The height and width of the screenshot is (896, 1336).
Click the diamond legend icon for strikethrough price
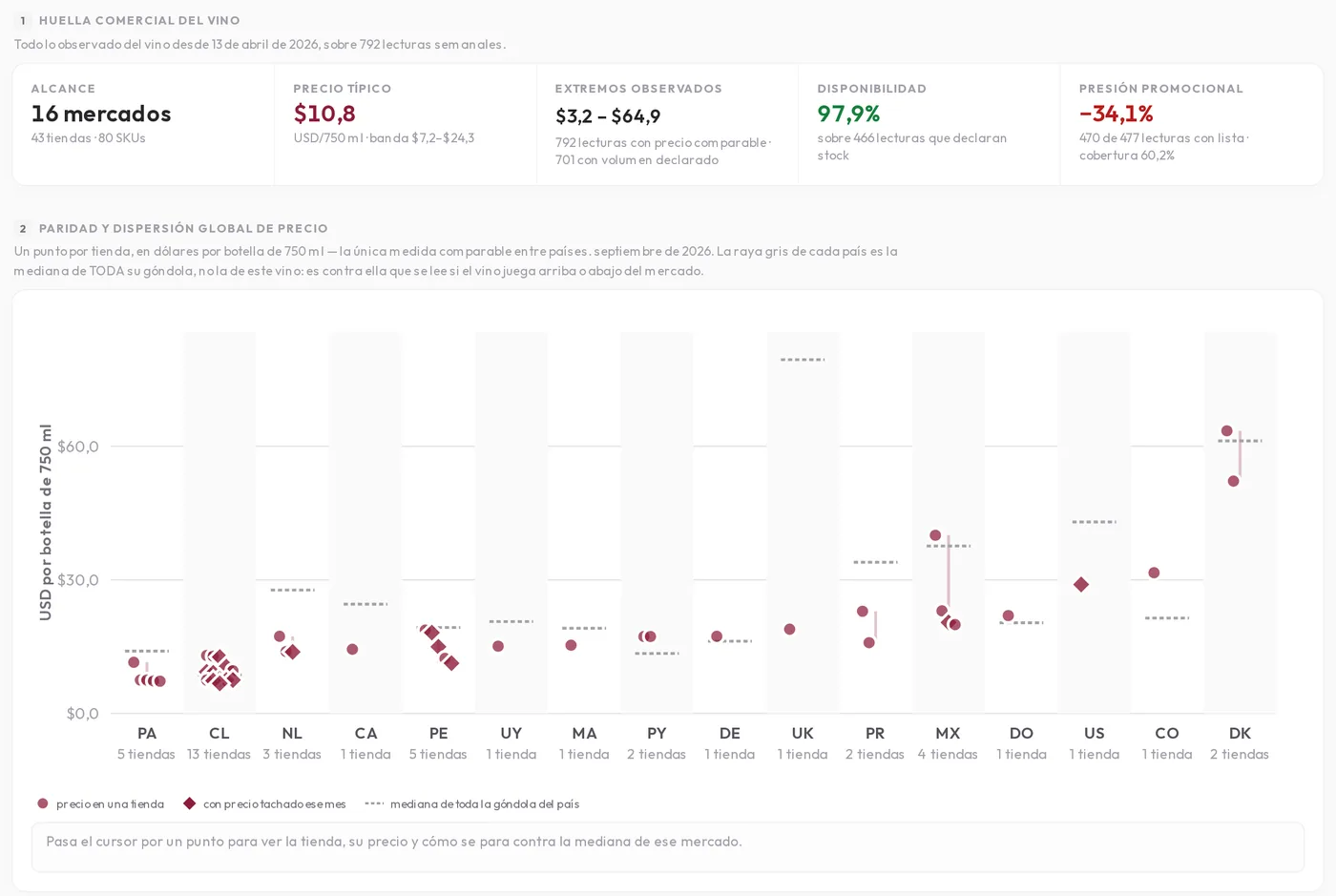click(190, 803)
